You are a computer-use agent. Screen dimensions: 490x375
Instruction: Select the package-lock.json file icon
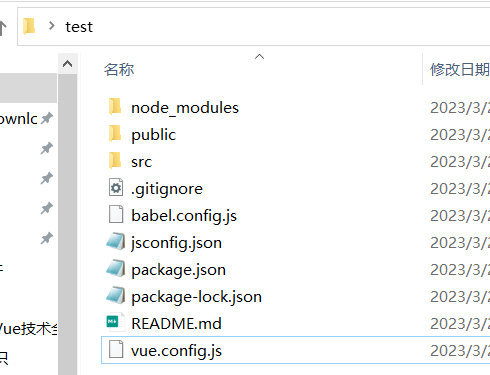[x=116, y=296]
